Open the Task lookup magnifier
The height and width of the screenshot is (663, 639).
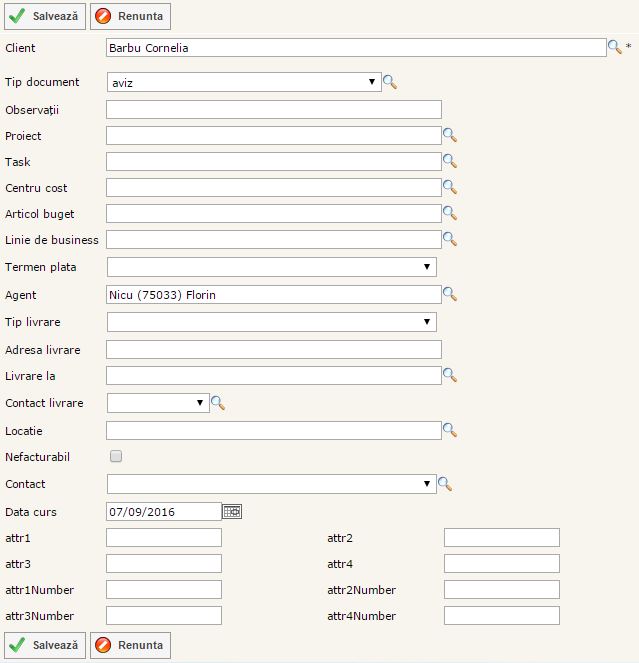[450, 161]
